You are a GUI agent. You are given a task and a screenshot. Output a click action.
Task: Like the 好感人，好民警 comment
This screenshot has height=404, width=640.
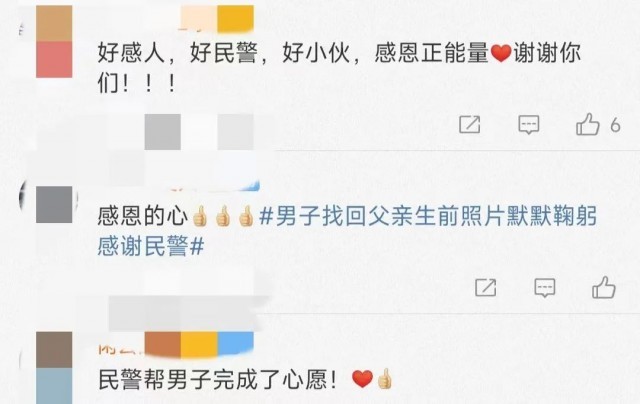[587, 124]
